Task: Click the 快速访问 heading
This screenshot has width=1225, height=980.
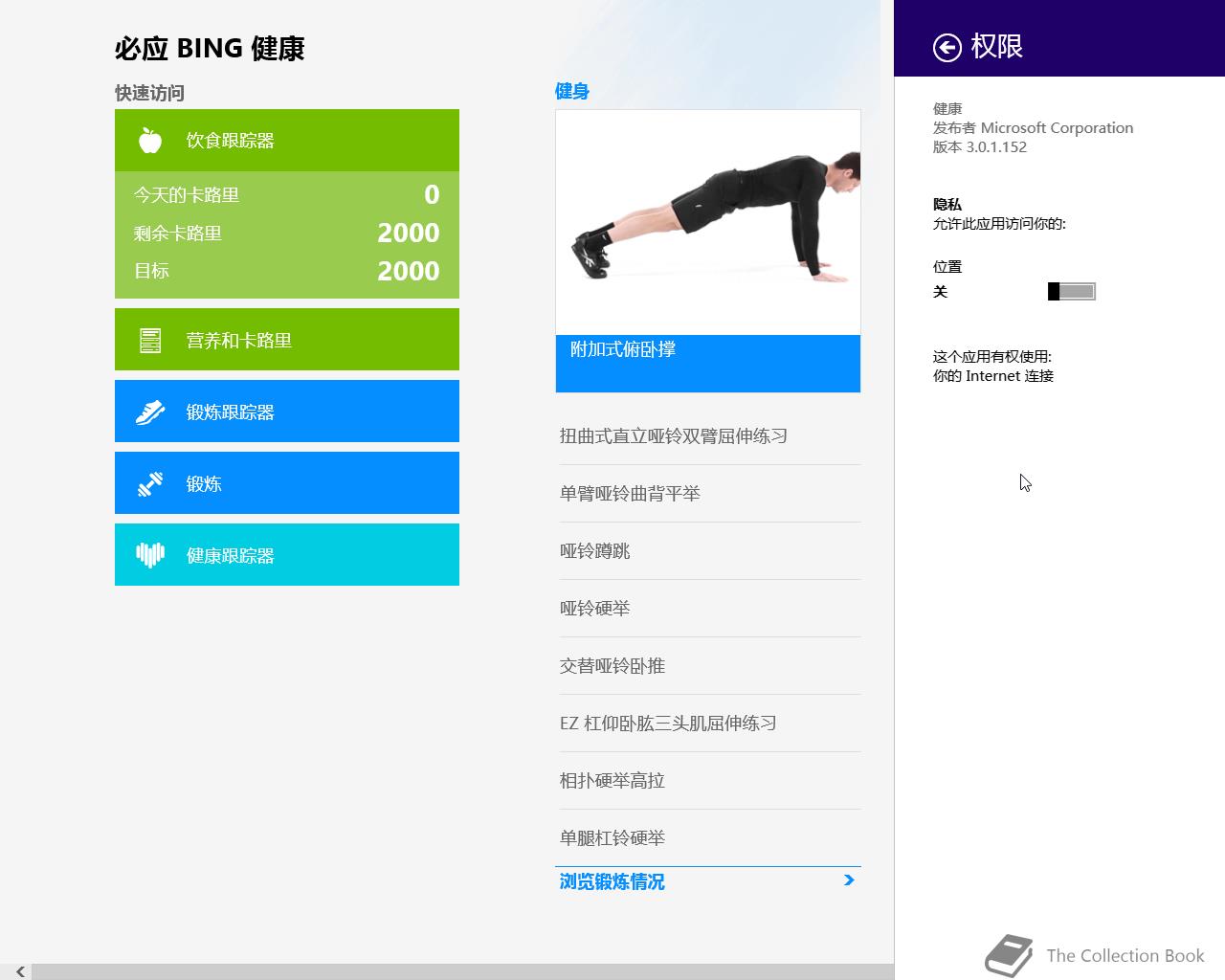Action: 149,93
